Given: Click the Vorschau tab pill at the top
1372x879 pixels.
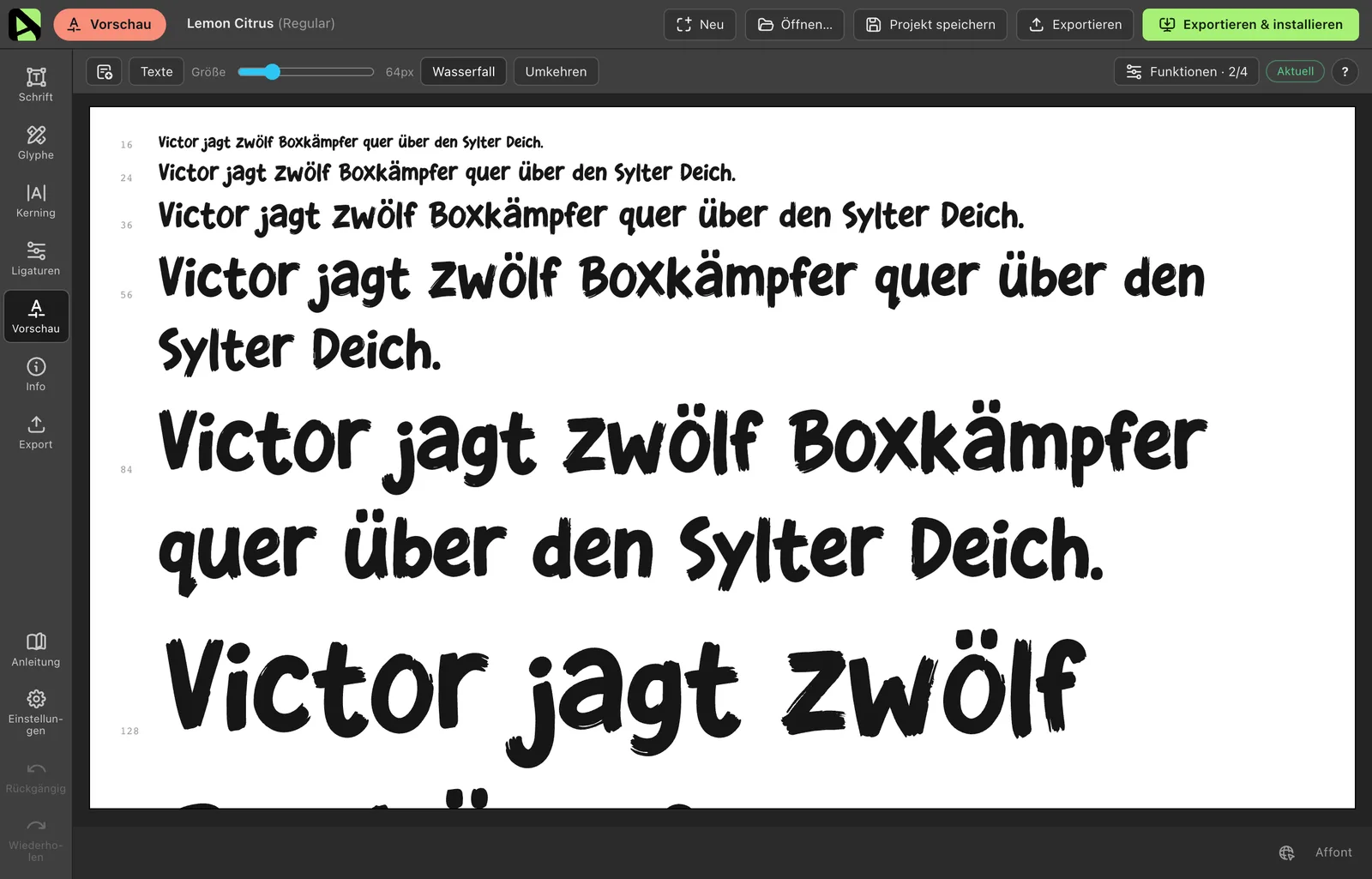Looking at the screenshot, I should pyautogui.click(x=110, y=24).
